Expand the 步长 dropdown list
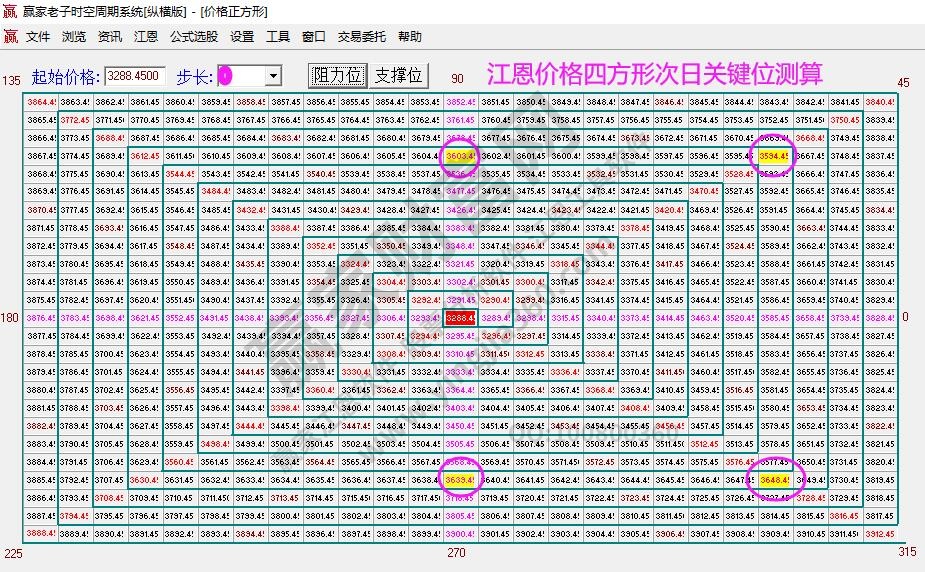 273,76
